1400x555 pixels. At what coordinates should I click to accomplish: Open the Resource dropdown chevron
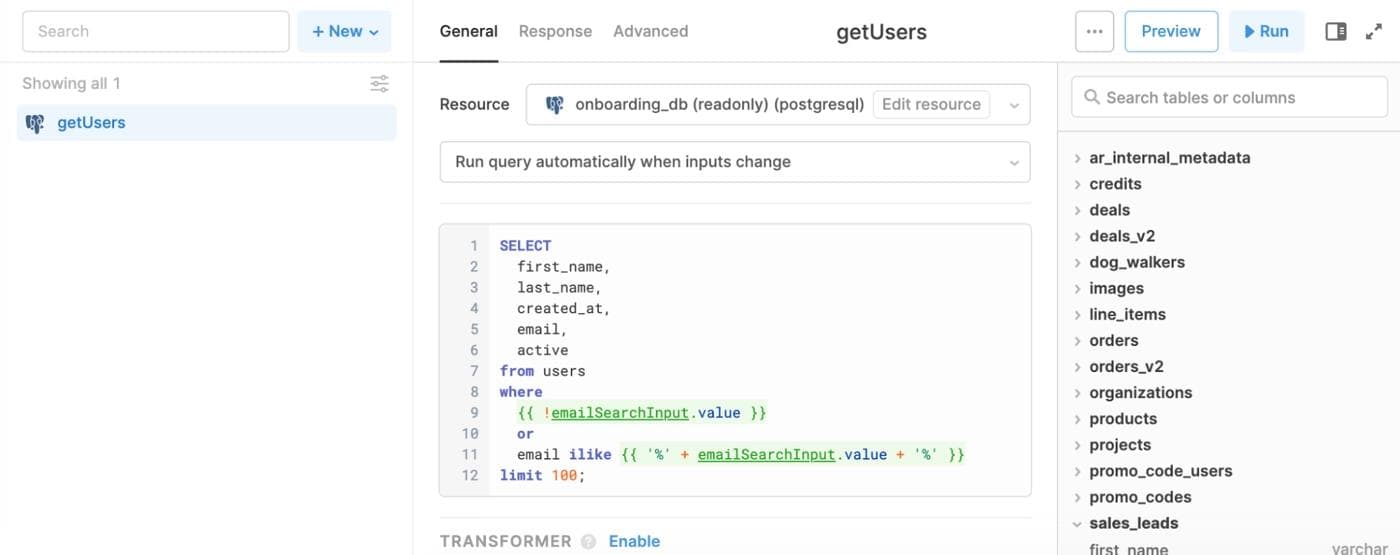pos(1013,105)
